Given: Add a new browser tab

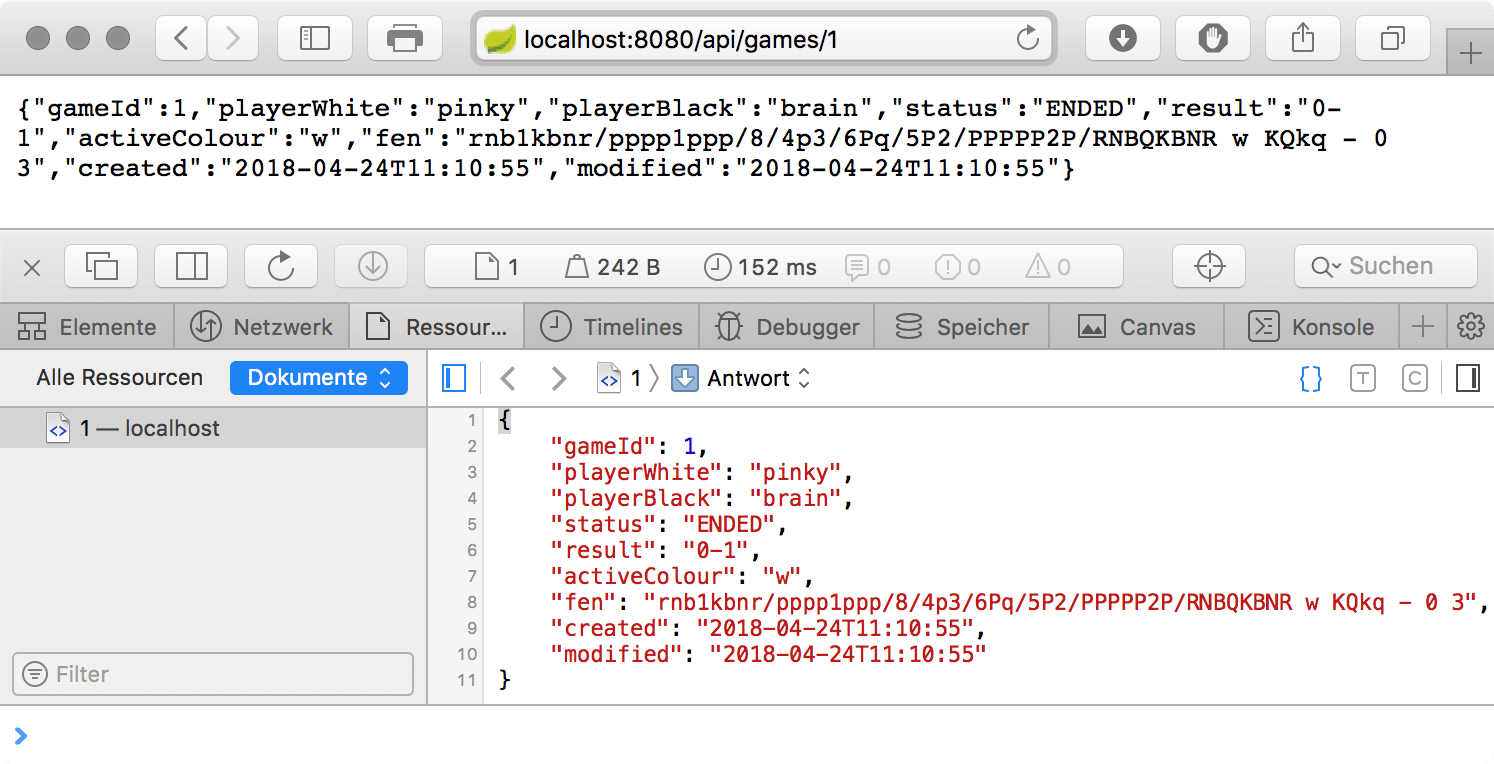Looking at the screenshot, I should pos(1470,54).
